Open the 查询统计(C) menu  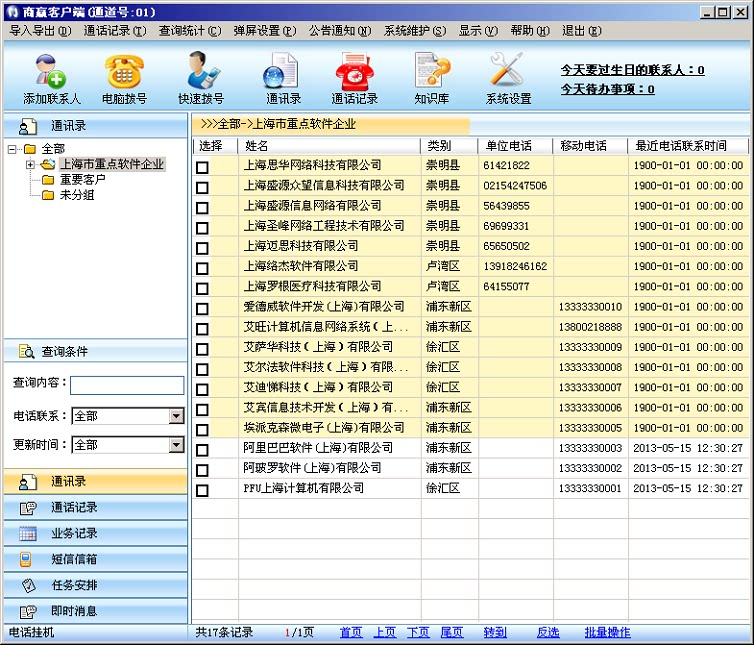pyautogui.click(x=190, y=31)
